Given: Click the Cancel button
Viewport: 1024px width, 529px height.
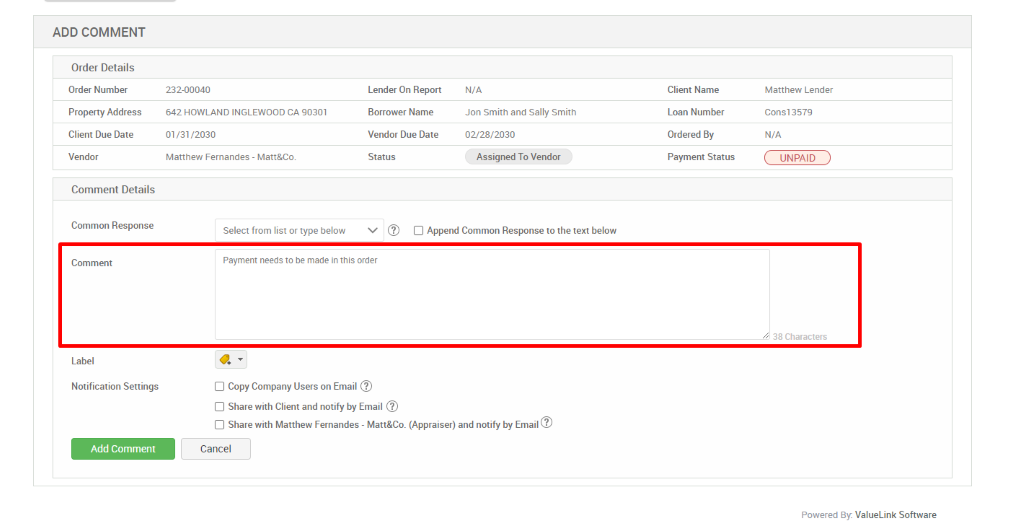Looking at the screenshot, I should tap(216, 449).
